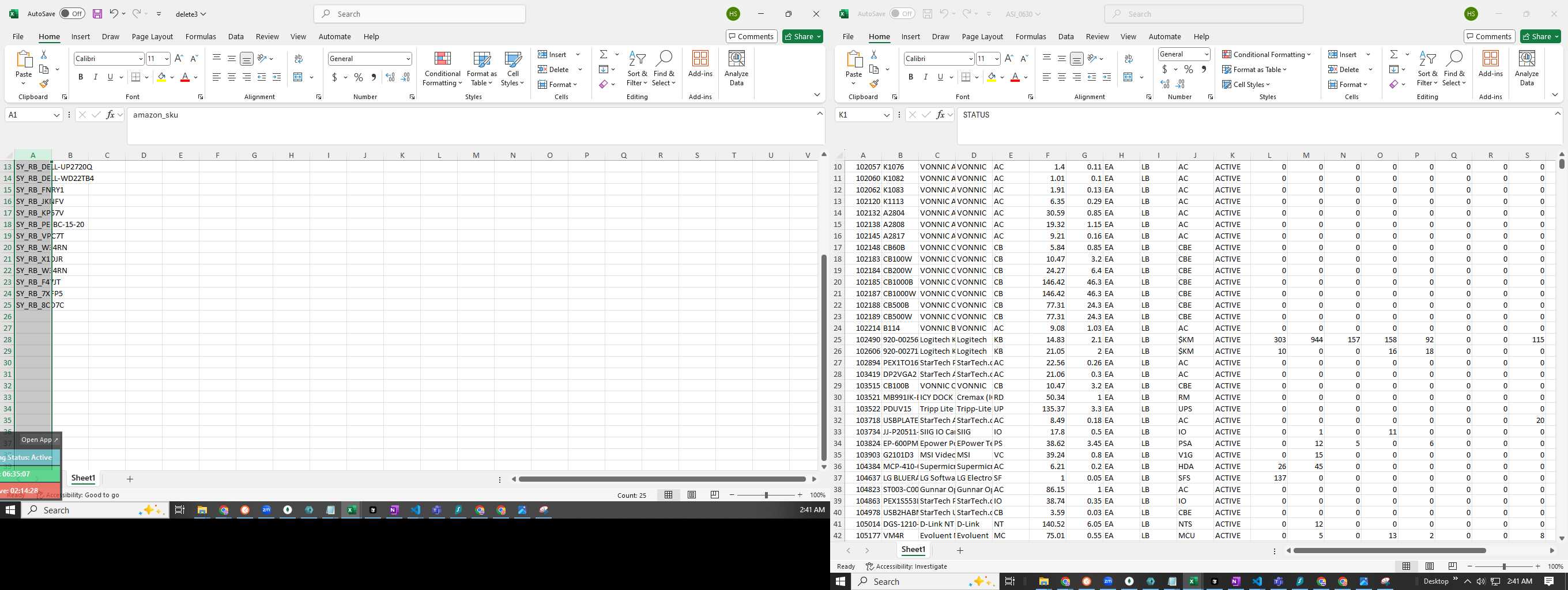Open Cell Styles dropdown in ASI_0630 window
The image size is (1568, 590).
pyautogui.click(x=1246, y=85)
